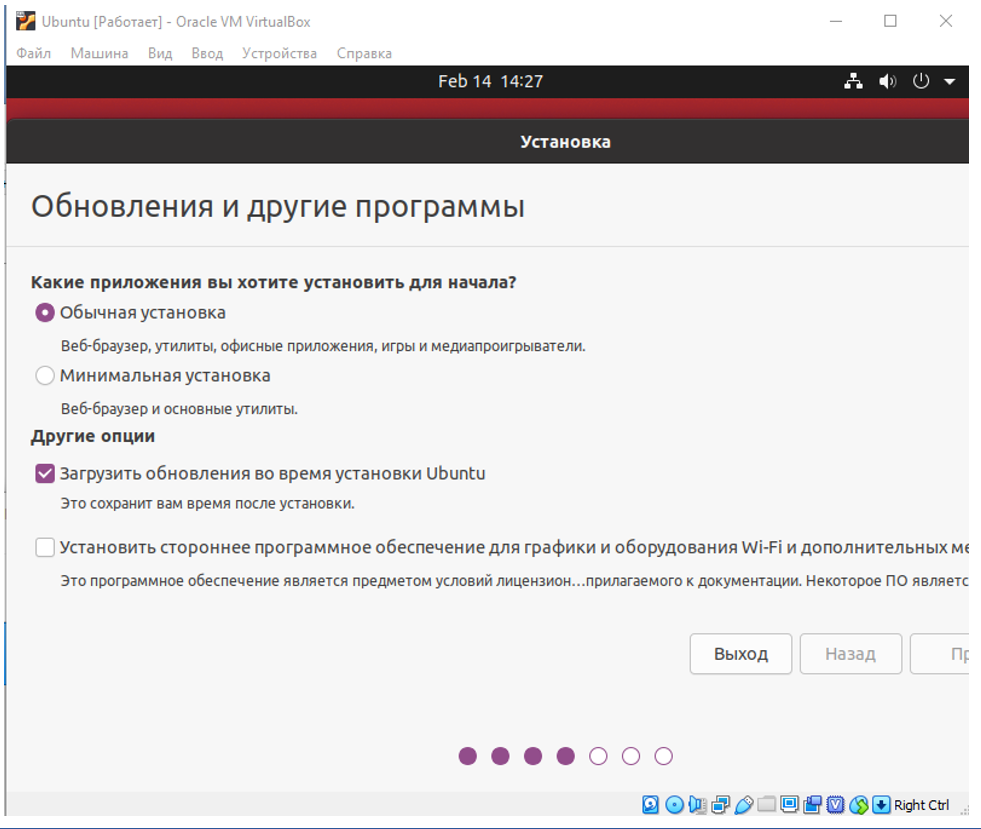Open the 'Файл' menu
The image size is (981, 829).
click(x=34, y=53)
